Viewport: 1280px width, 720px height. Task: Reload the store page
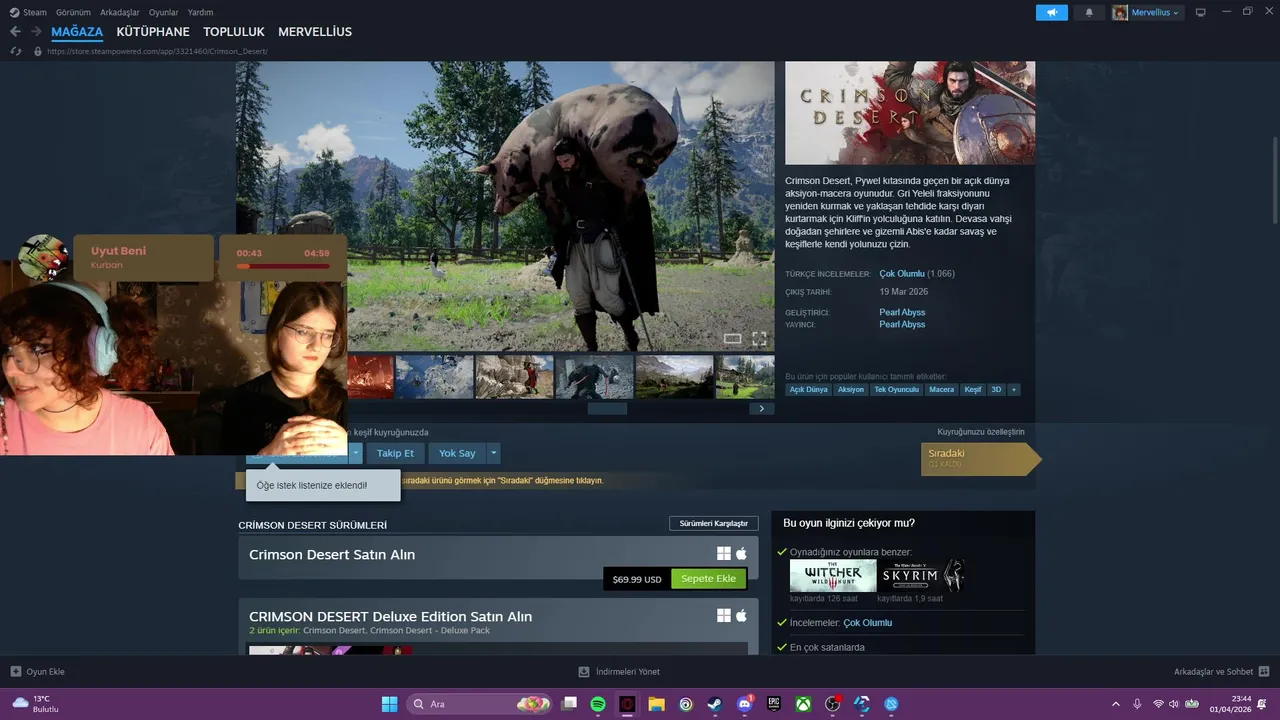(x=15, y=51)
